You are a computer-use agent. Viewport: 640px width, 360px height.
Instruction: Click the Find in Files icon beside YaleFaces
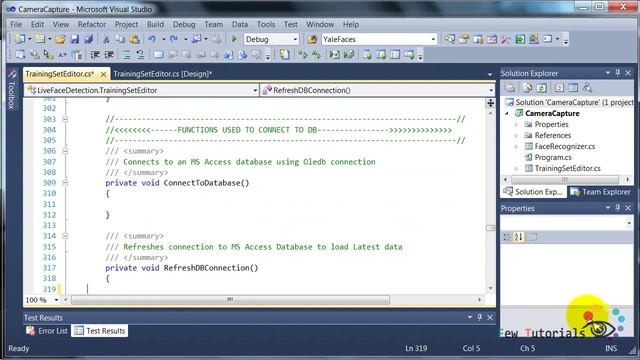[x=312, y=39]
